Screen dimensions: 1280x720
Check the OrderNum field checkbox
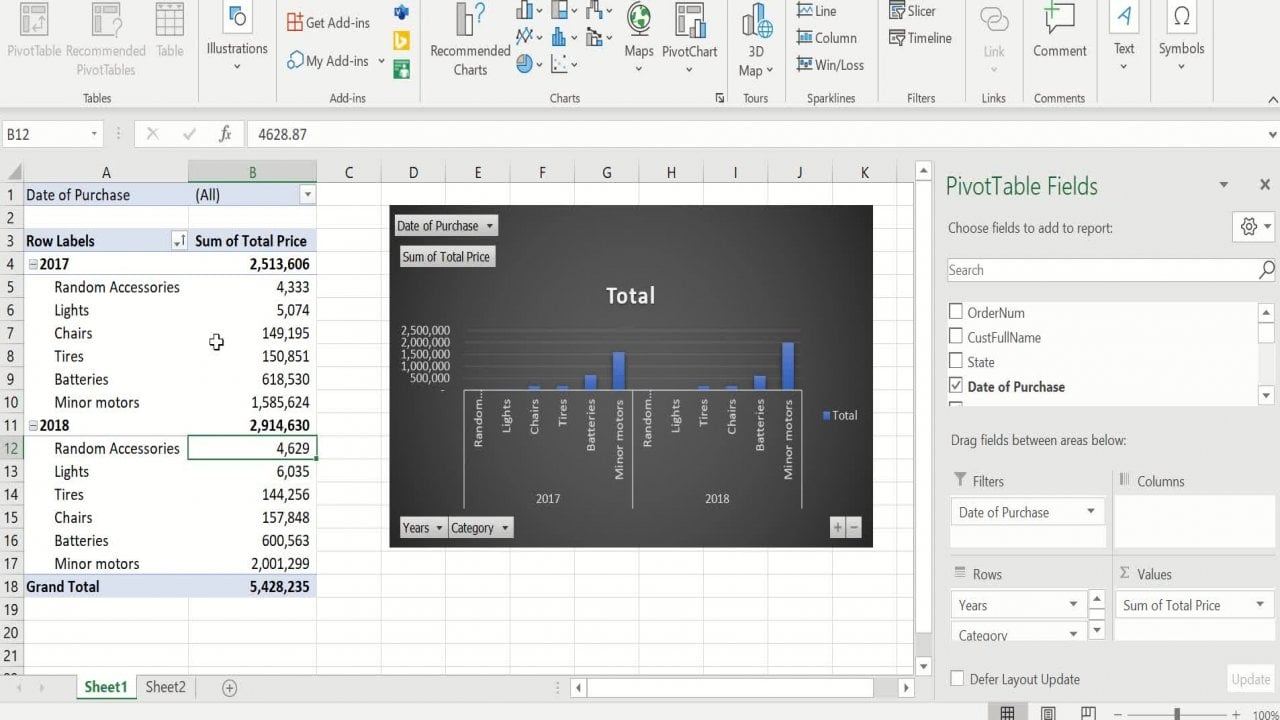click(x=956, y=312)
